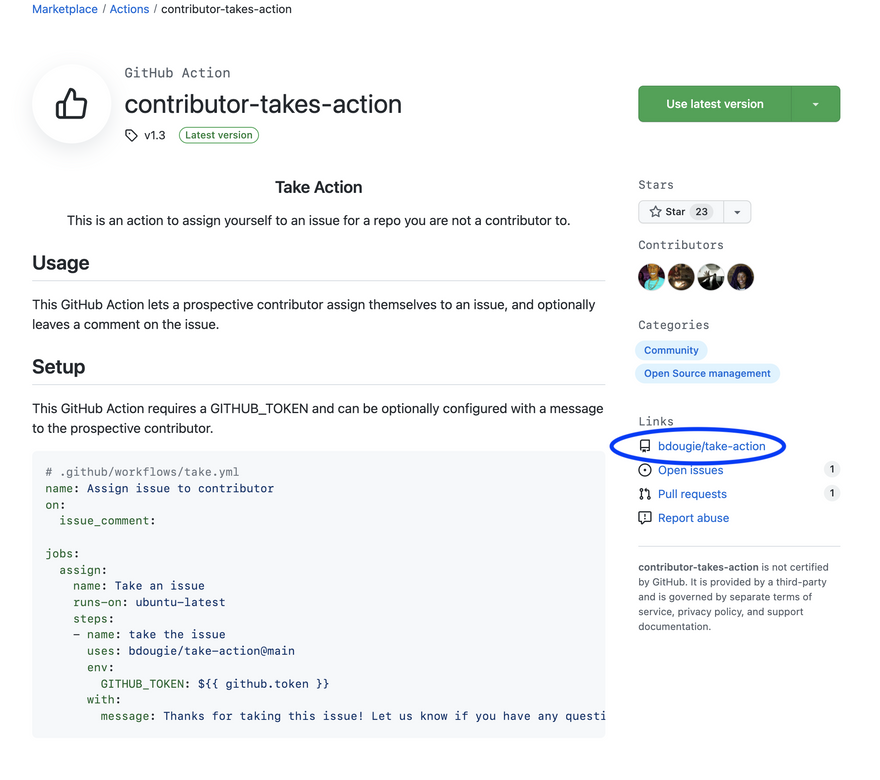Viewport: 880px width, 780px height.
Task: Click the Report abuse flag icon
Action: point(645,518)
